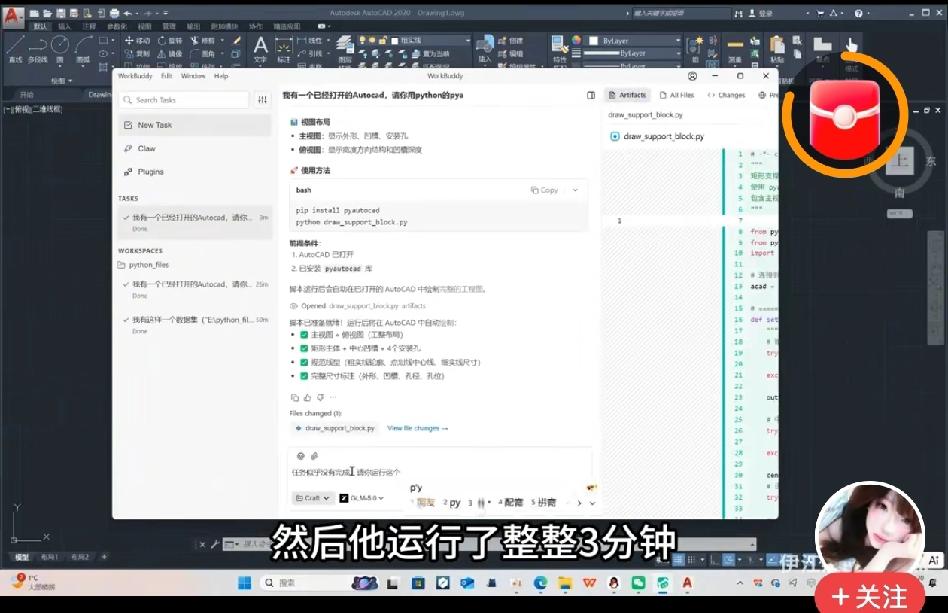948x613 pixels.
Task: Open the WorkBuddy Window menu
Action: (x=193, y=76)
